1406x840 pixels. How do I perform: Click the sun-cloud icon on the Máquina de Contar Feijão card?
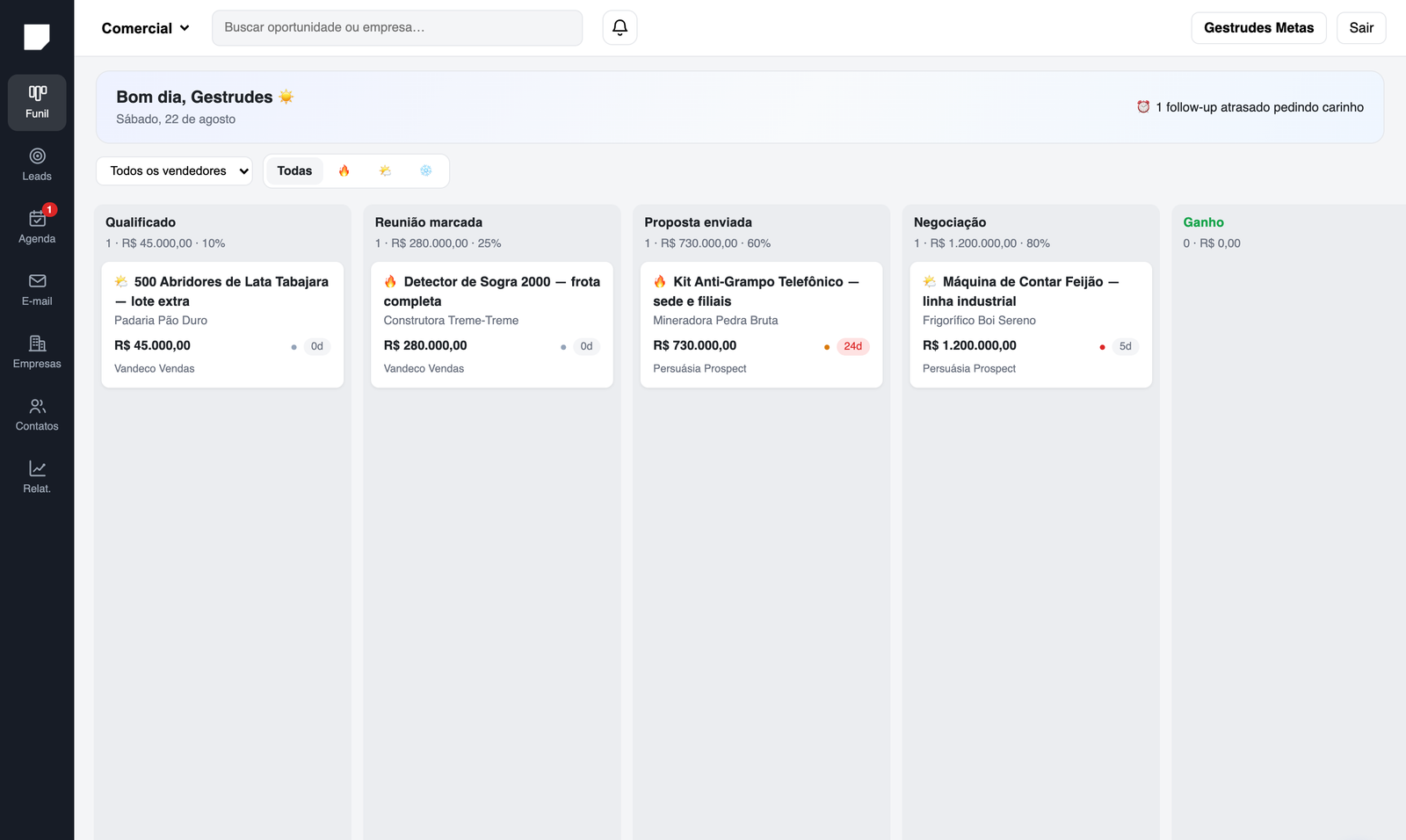click(x=930, y=281)
